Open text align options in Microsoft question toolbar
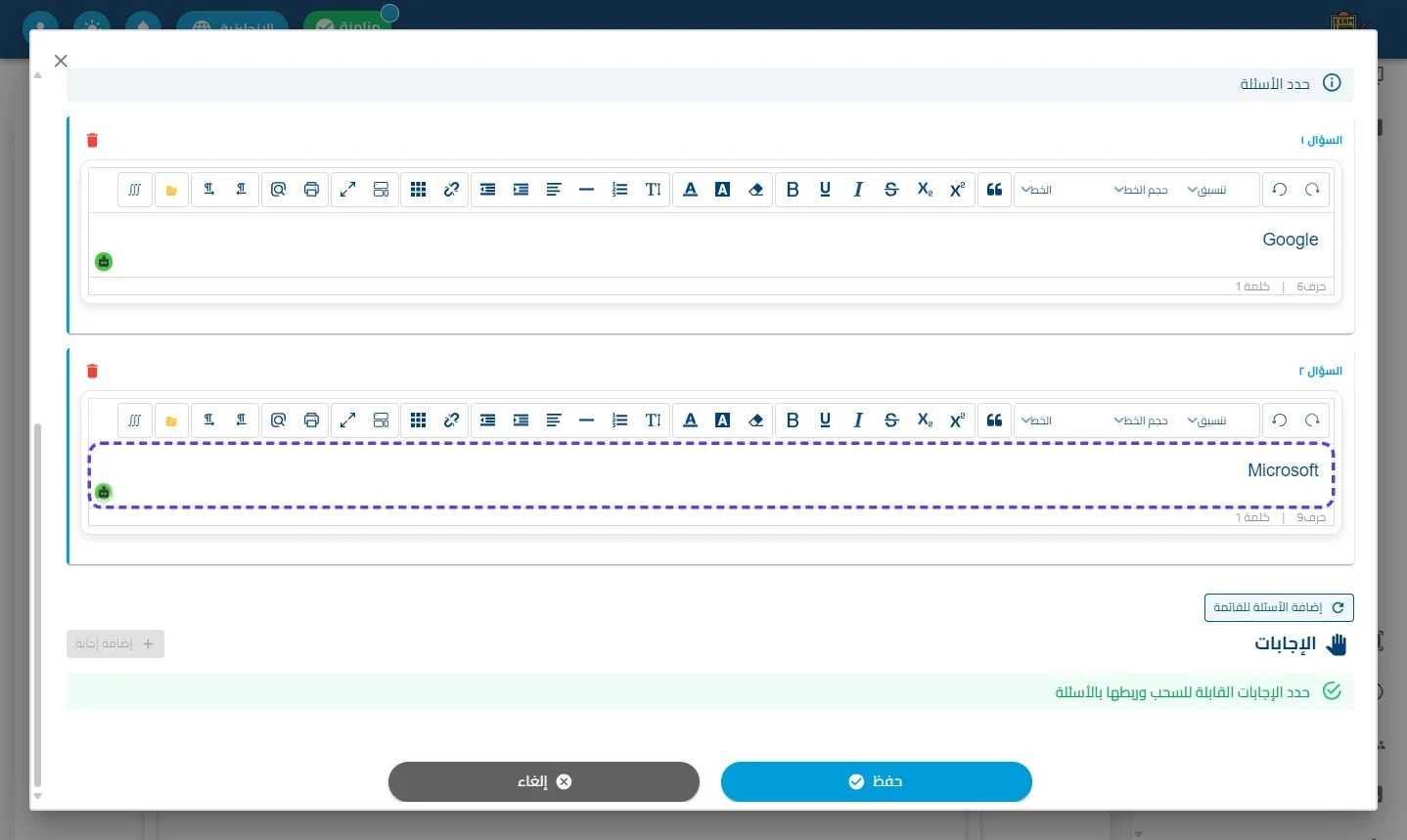This screenshot has height=840, width=1407. click(x=554, y=420)
